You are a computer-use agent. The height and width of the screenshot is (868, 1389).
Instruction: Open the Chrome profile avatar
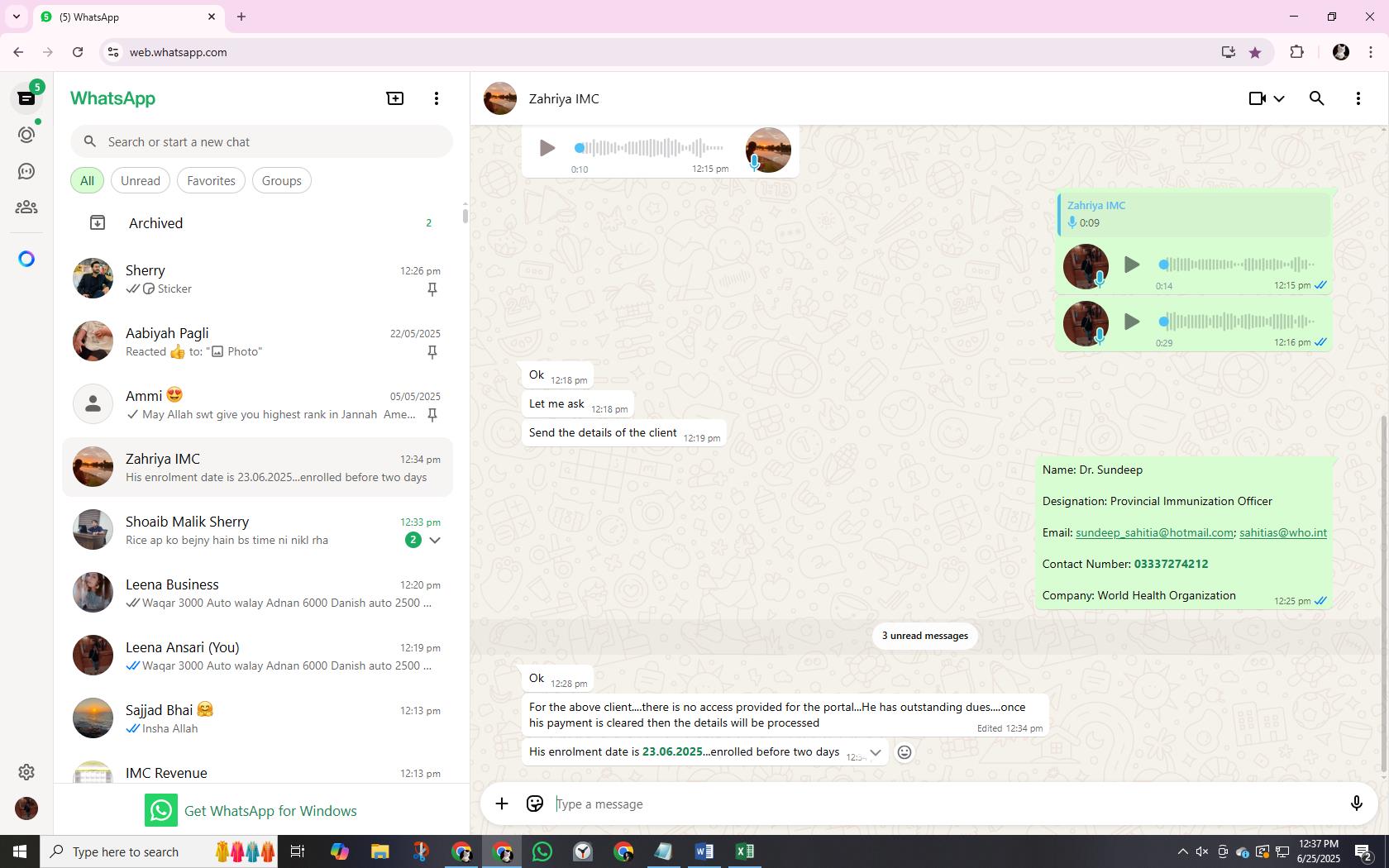[1341, 52]
